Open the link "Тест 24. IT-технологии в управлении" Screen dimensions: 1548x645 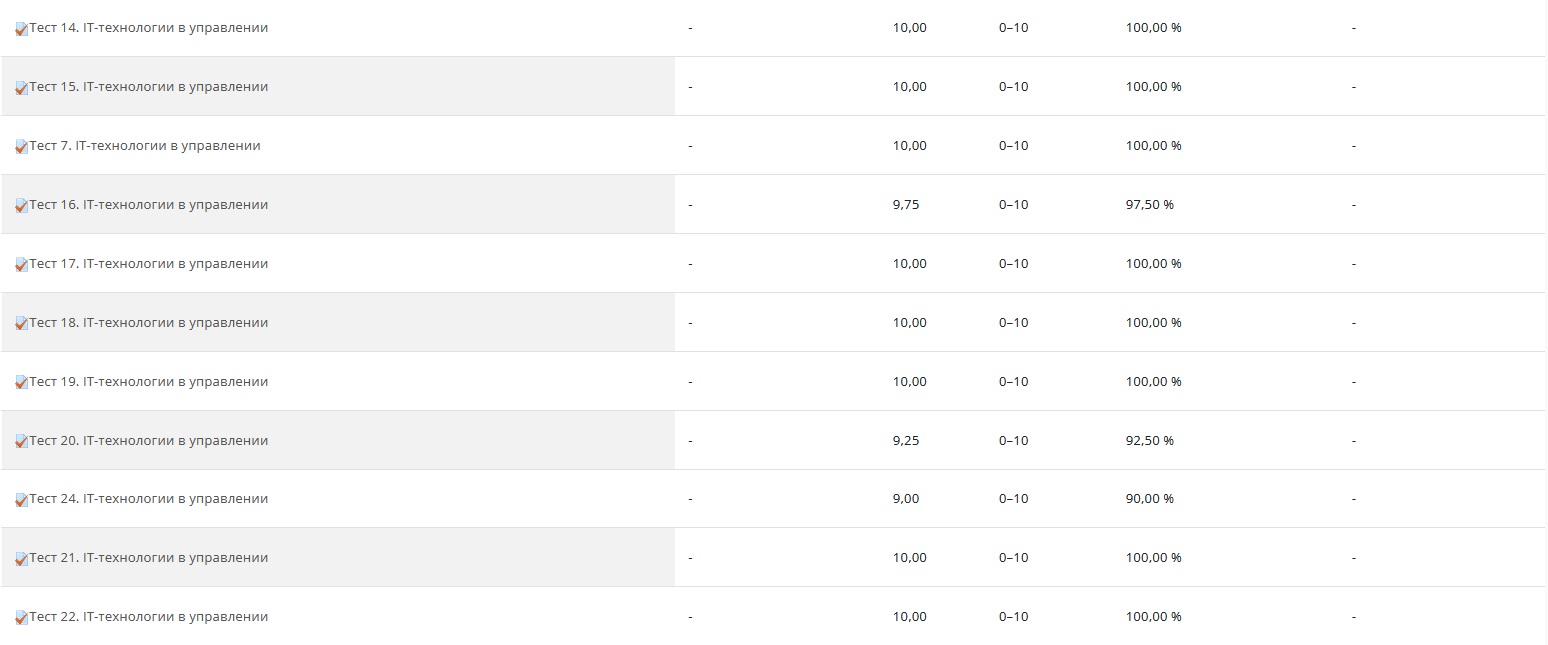[149, 499]
